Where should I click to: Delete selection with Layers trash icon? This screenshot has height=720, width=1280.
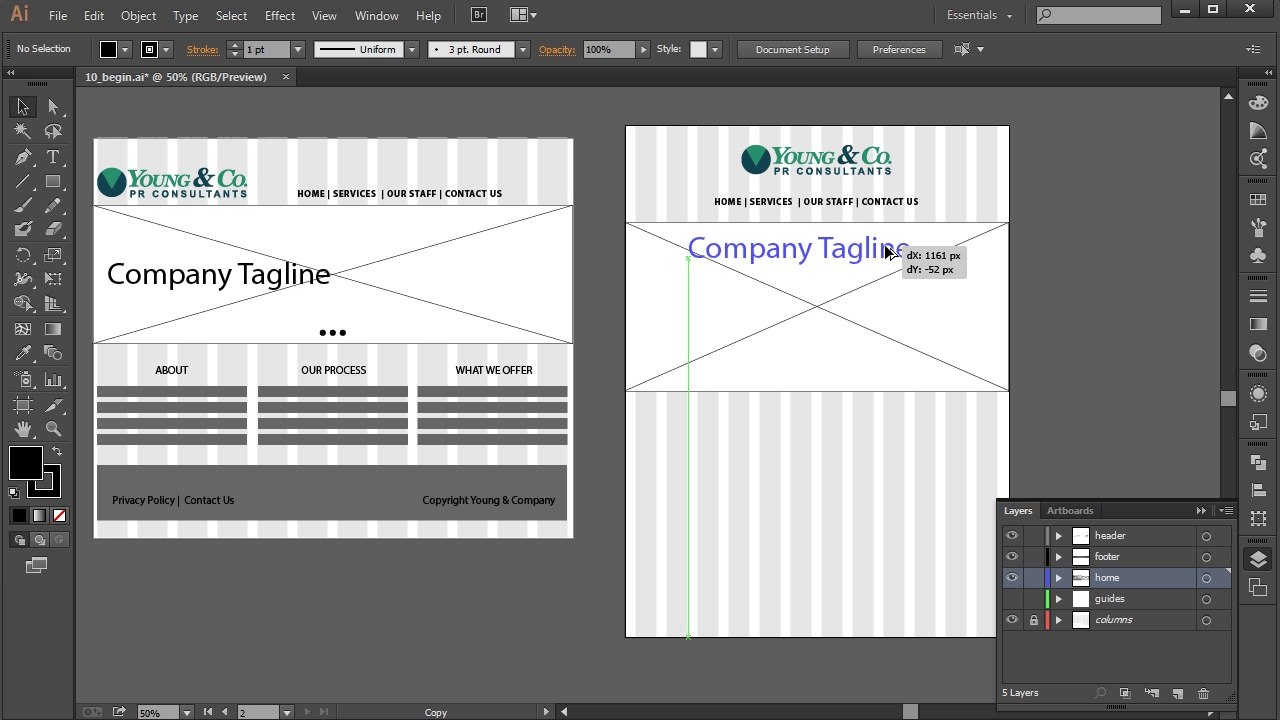coord(1203,693)
